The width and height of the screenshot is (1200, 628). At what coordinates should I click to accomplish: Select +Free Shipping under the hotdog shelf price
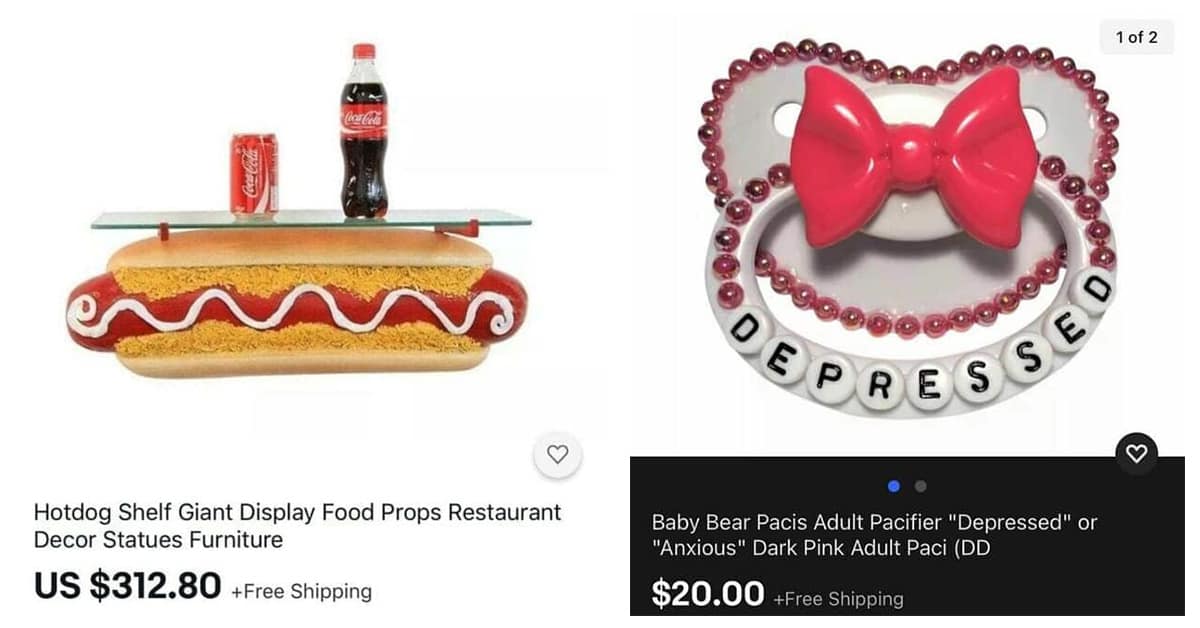tap(301, 591)
